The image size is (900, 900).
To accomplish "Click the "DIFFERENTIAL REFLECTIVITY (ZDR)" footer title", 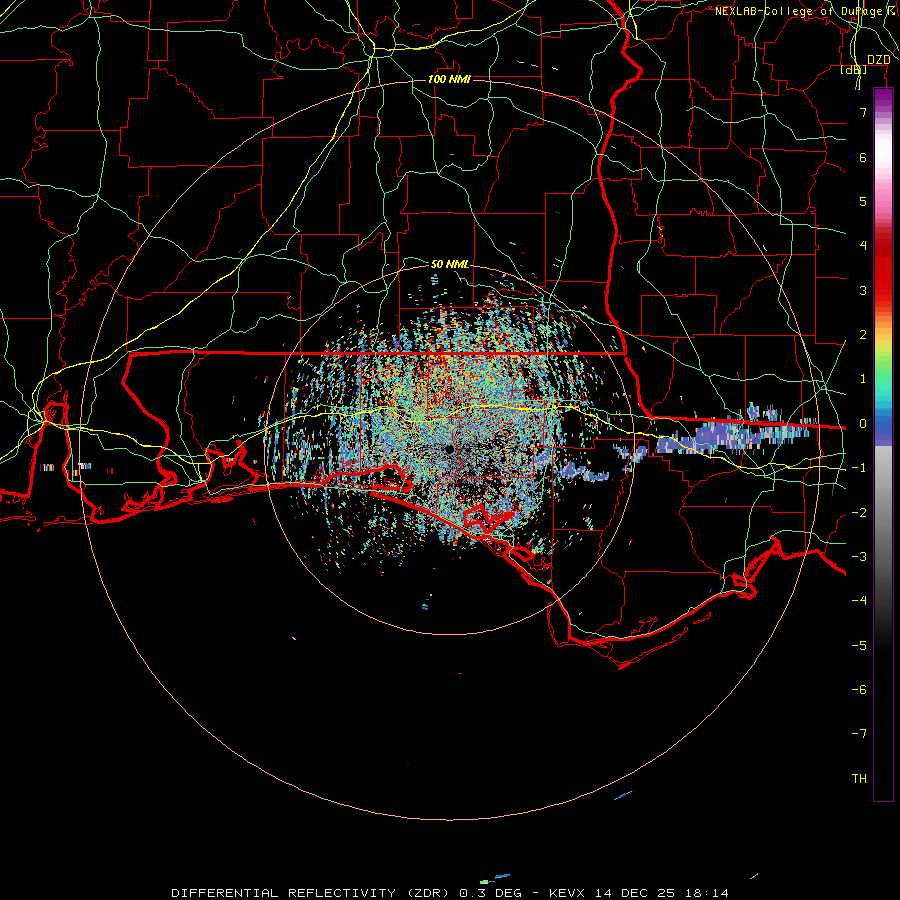I will pos(312,893).
